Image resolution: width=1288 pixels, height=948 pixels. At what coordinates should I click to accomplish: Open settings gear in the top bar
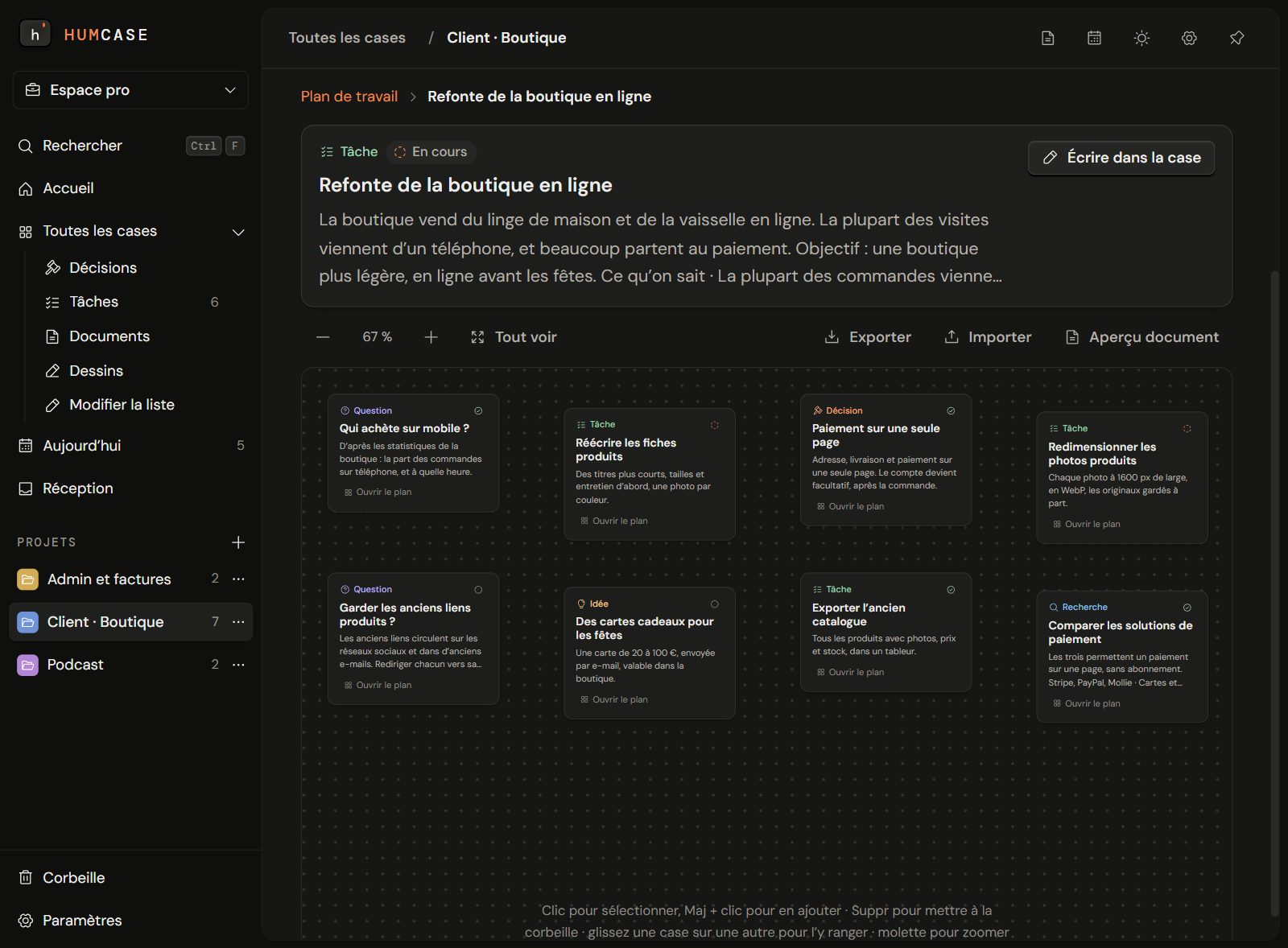[x=1189, y=38]
